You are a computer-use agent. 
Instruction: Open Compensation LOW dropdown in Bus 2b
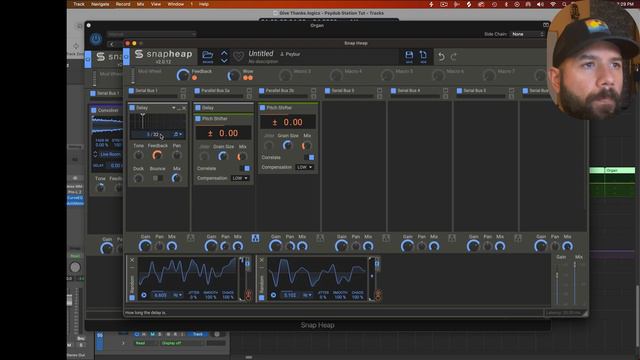304,167
